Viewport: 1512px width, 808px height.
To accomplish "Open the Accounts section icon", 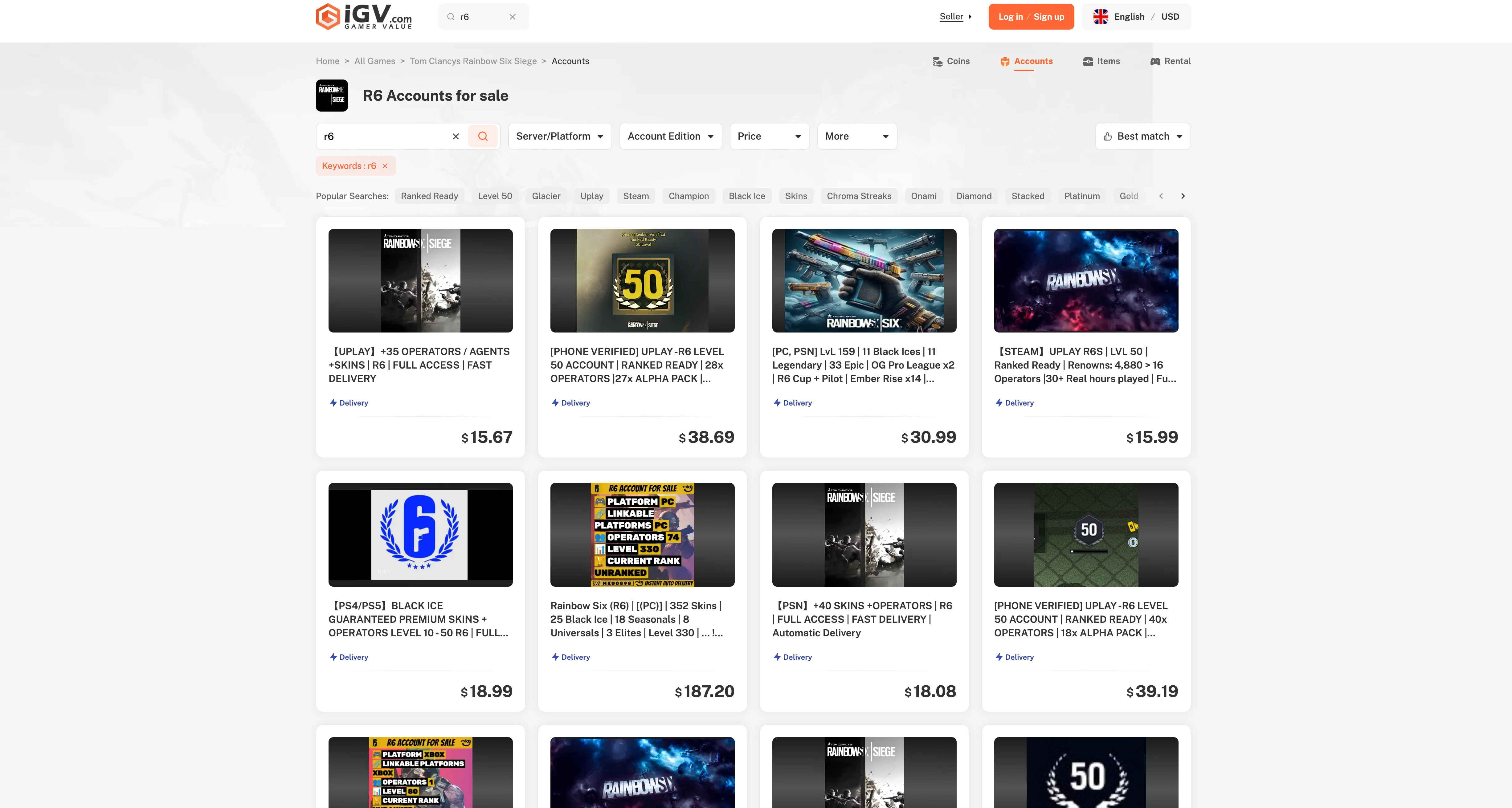I will point(1005,61).
